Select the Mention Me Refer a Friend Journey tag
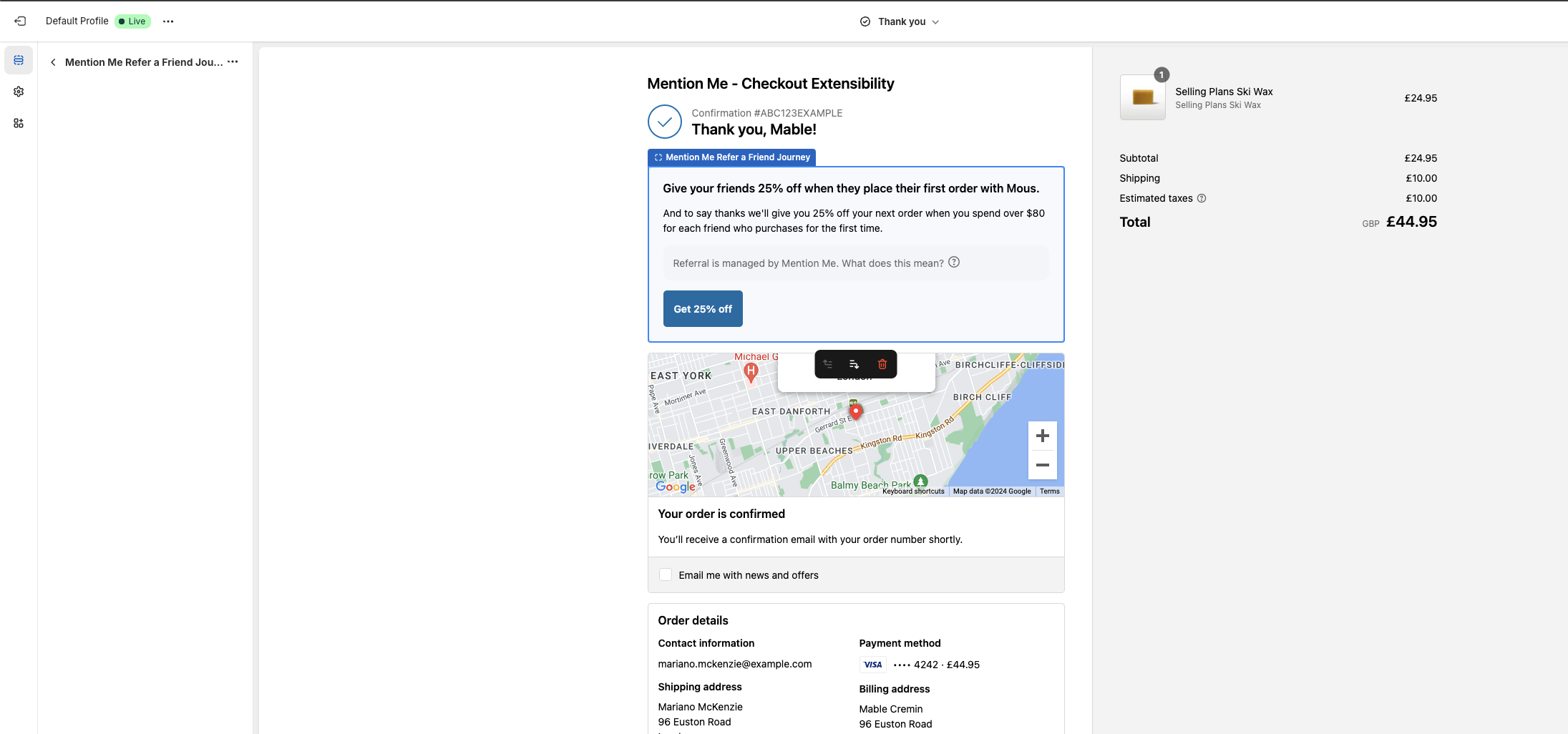Viewport: 1568px width, 734px height. [731, 157]
